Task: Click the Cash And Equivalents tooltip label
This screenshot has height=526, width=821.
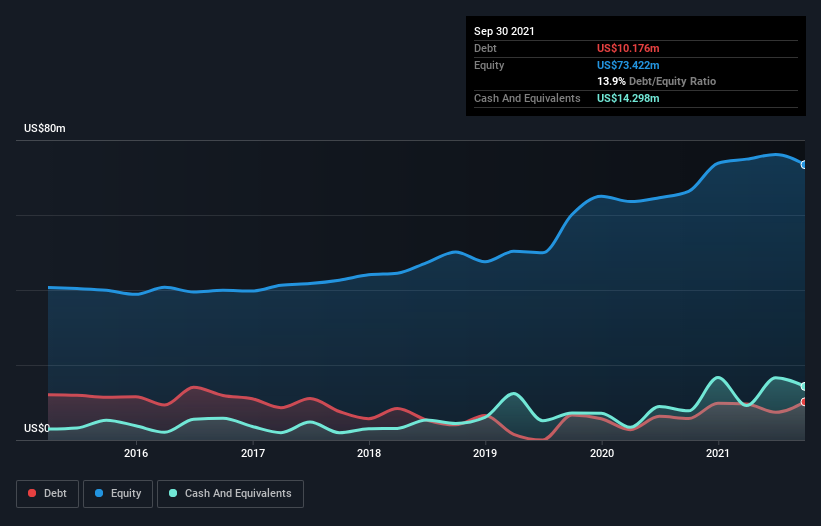Action: [x=527, y=98]
